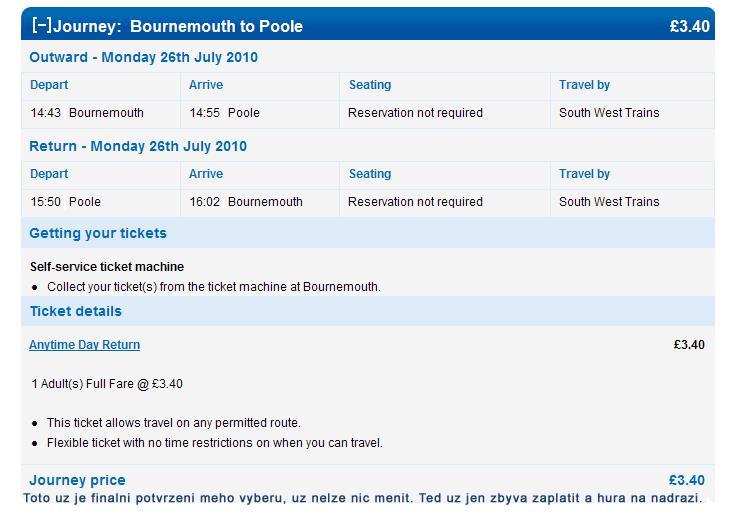Screen dimensions: 738x516
Task: Click the Self-service ticket machine heading
Action: click(x=107, y=267)
